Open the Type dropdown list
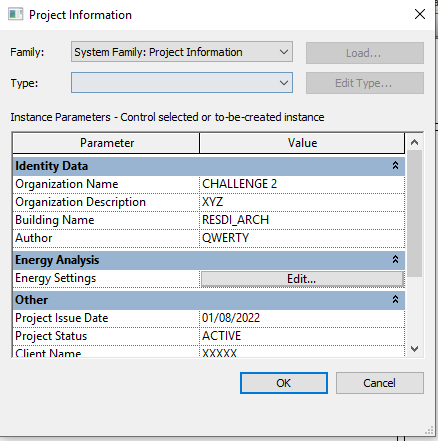Screen dimensions: 438x441 (182, 83)
